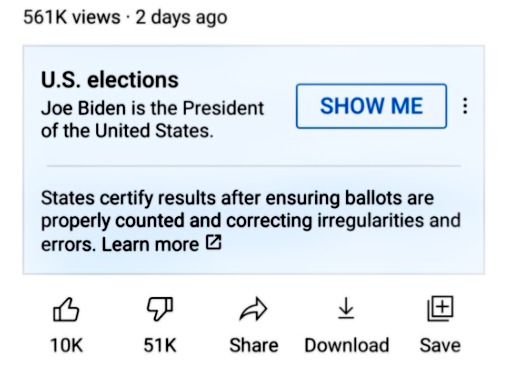Click the U.S. elections heading
The image size is (513, 374).
(x=110, y=80)
